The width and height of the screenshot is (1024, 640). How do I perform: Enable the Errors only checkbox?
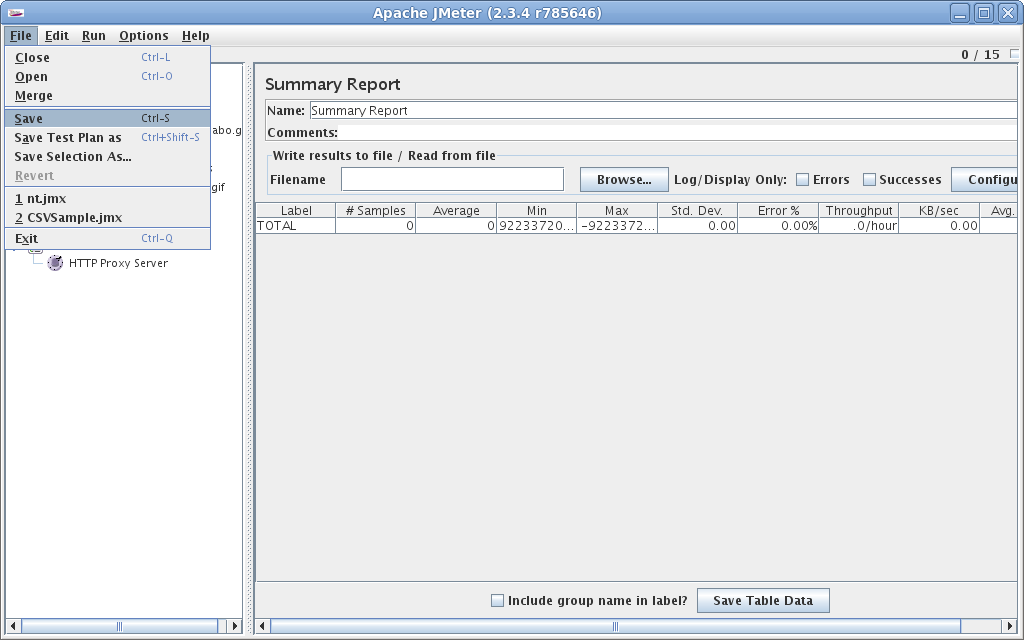pyautogui.click(x=803, y=180)
